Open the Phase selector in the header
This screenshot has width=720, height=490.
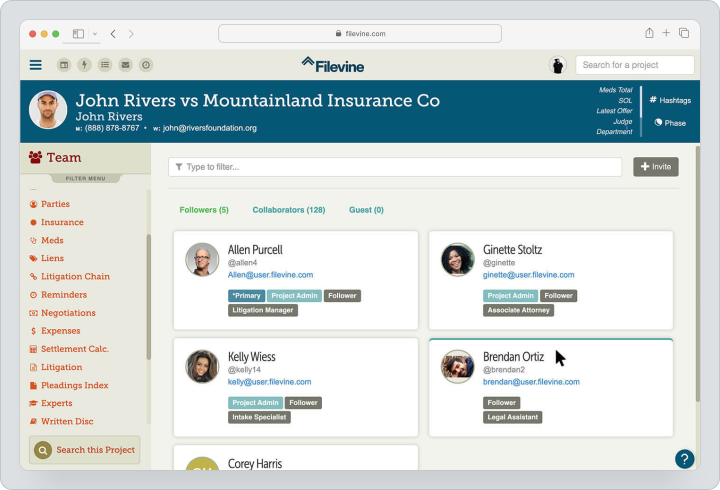click(670, 123)
